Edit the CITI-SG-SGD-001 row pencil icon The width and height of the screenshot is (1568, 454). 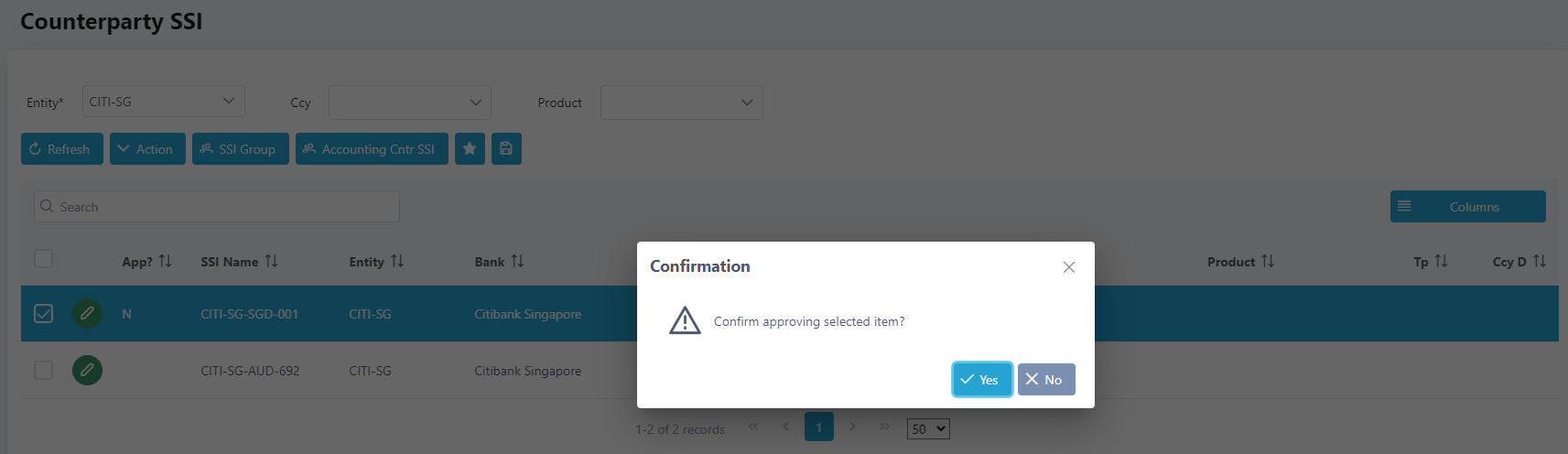87,314
